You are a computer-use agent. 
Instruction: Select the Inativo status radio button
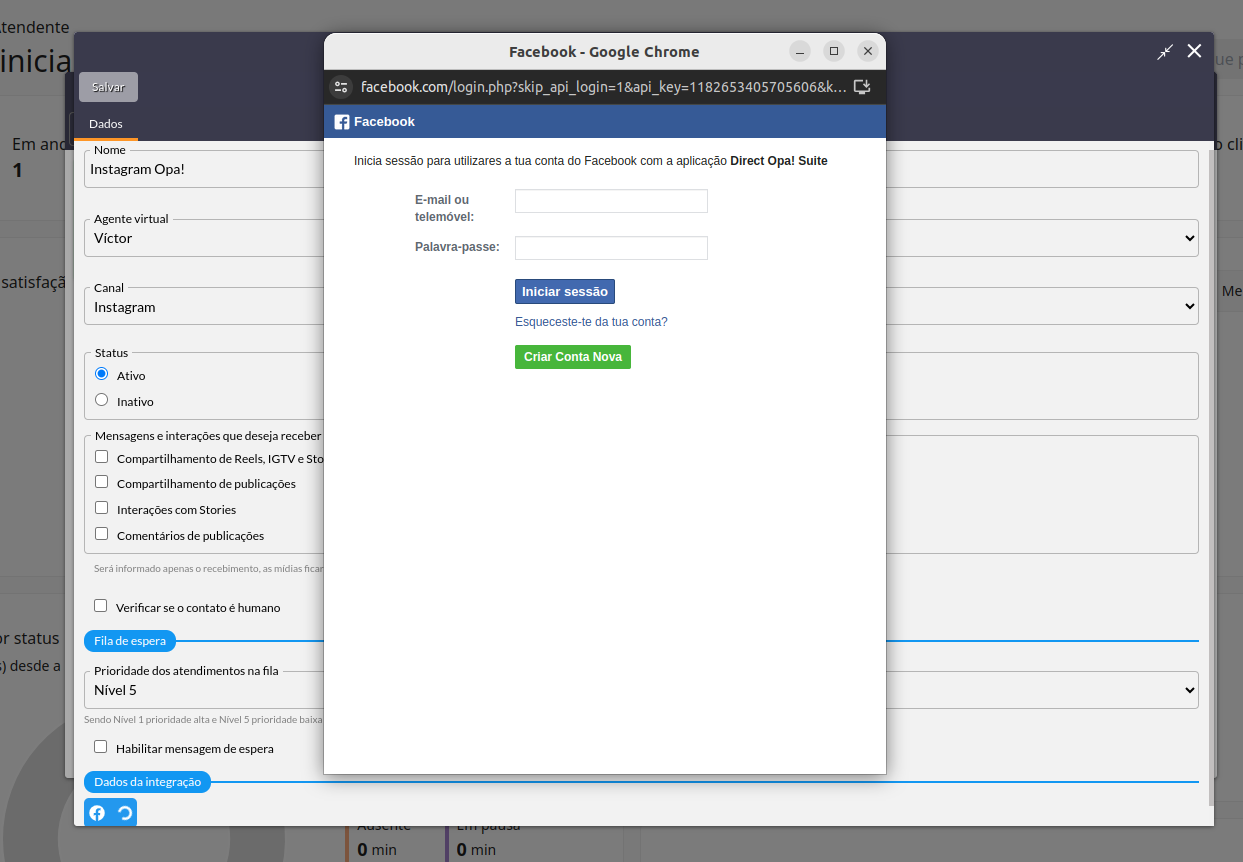click(101, 400)
